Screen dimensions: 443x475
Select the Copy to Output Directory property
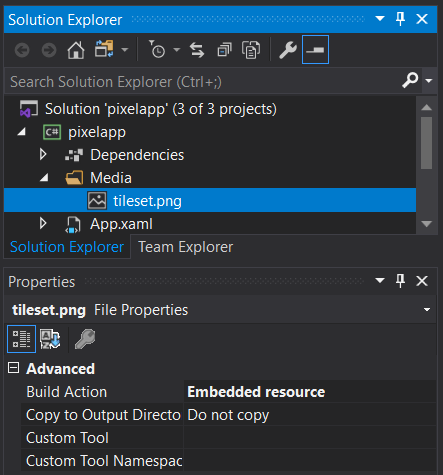(103, 415)
